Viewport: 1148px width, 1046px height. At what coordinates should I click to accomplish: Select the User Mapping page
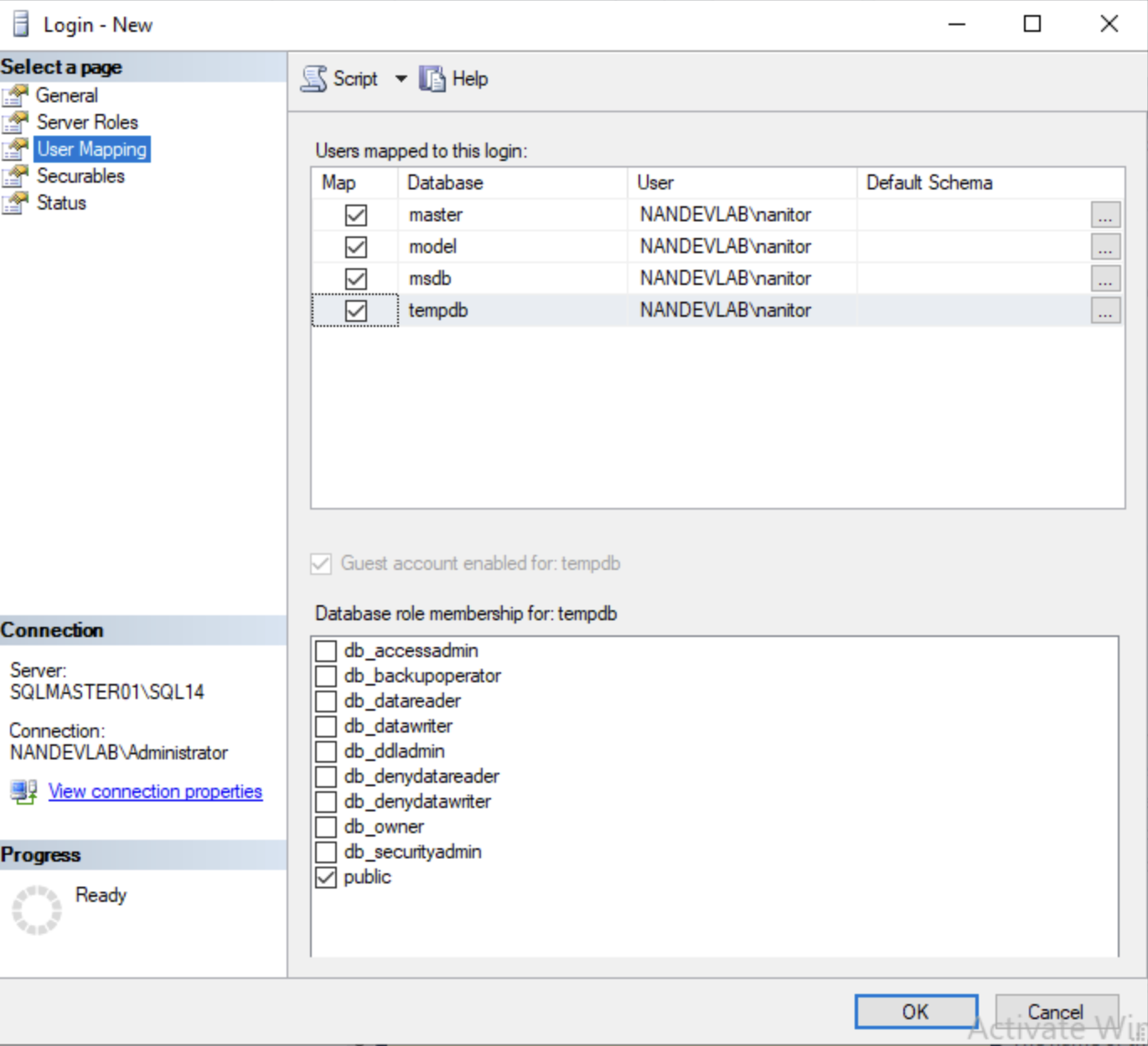coord(92,149)
